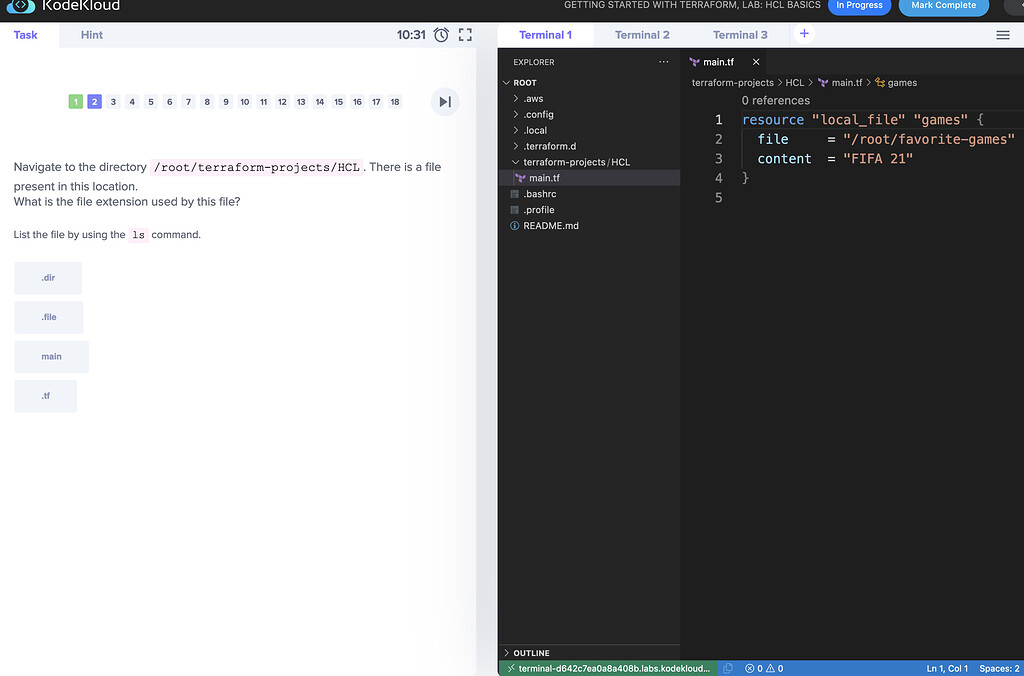Switch to the Terminal 2 tab
The image size is (1024, 676).
click(641, 33)
